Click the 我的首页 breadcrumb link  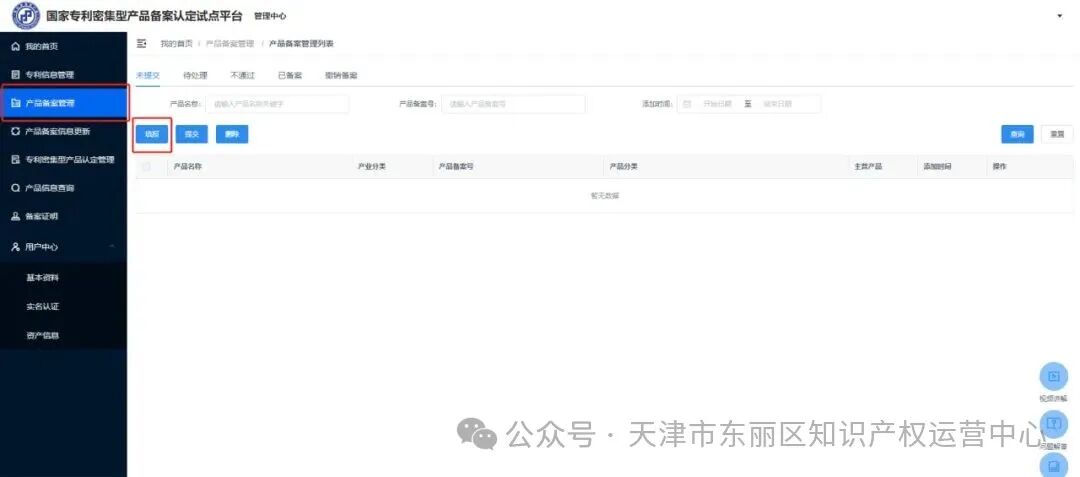point(176,43)
